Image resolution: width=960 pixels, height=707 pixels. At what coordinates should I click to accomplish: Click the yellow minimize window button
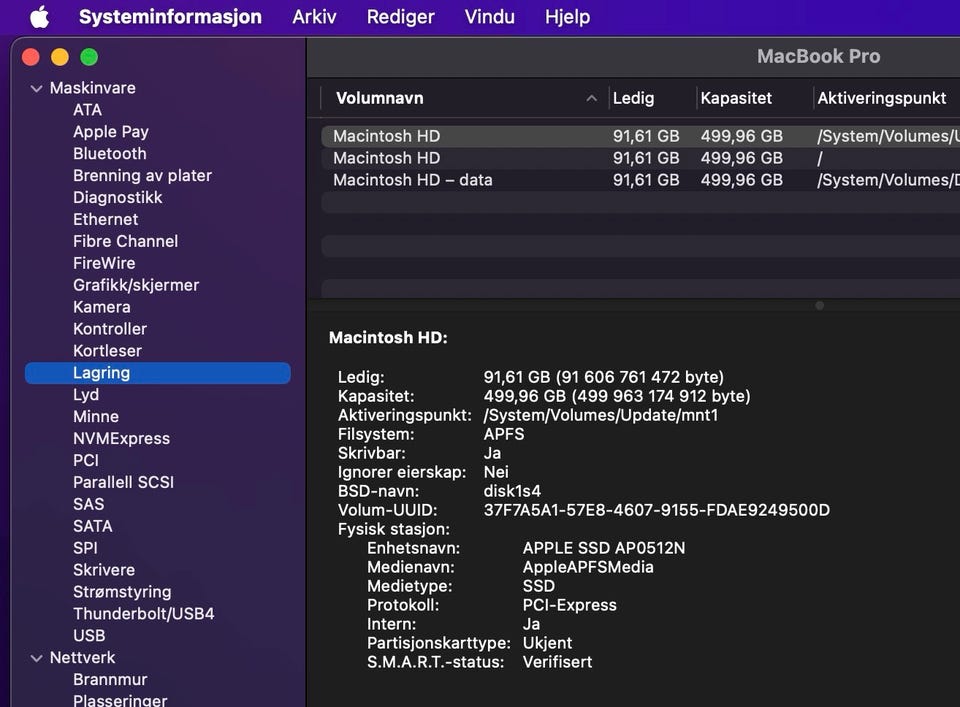(60, 57)
